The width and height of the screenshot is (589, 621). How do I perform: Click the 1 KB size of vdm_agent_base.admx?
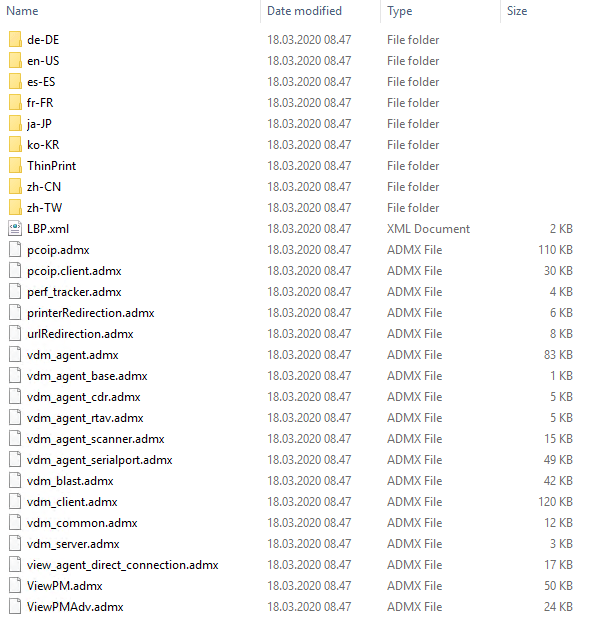tap(561, 375)
